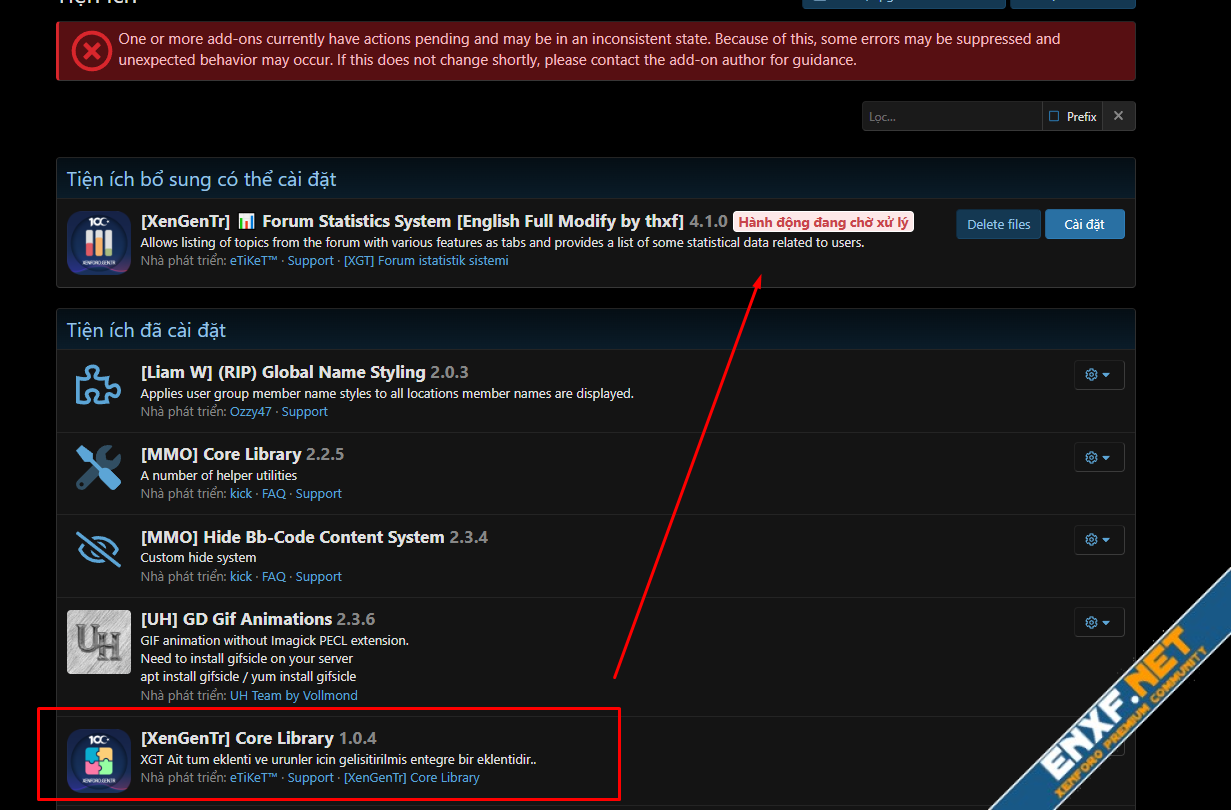Open the Ozzy47 developer link
This screenshot has height=810, width=1231.
pyautogui.click(x=251, y=412)
